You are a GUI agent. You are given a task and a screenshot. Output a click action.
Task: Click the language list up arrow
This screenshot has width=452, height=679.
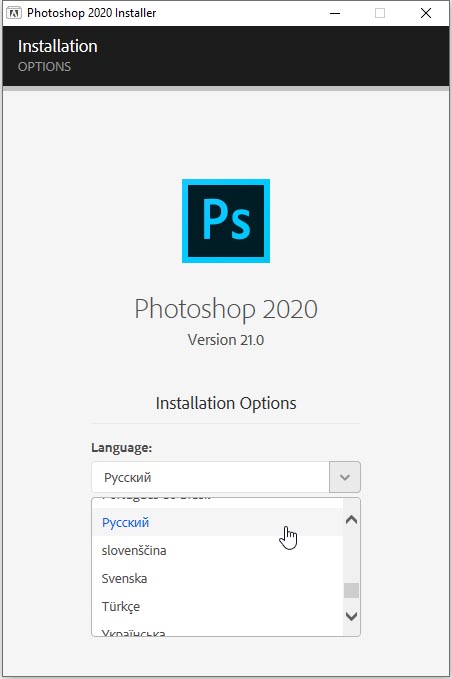click(x=352, y=520)
